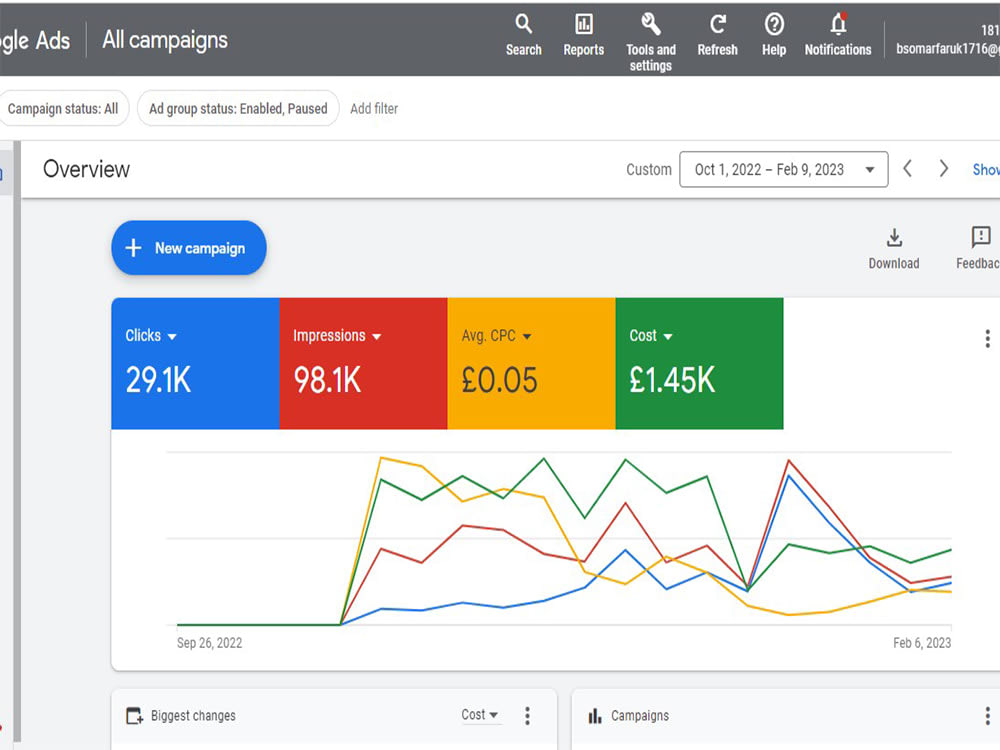Open Biggest changes Cost dropdown
This screenshot has width=1000, height=750.
coord(480,715)
